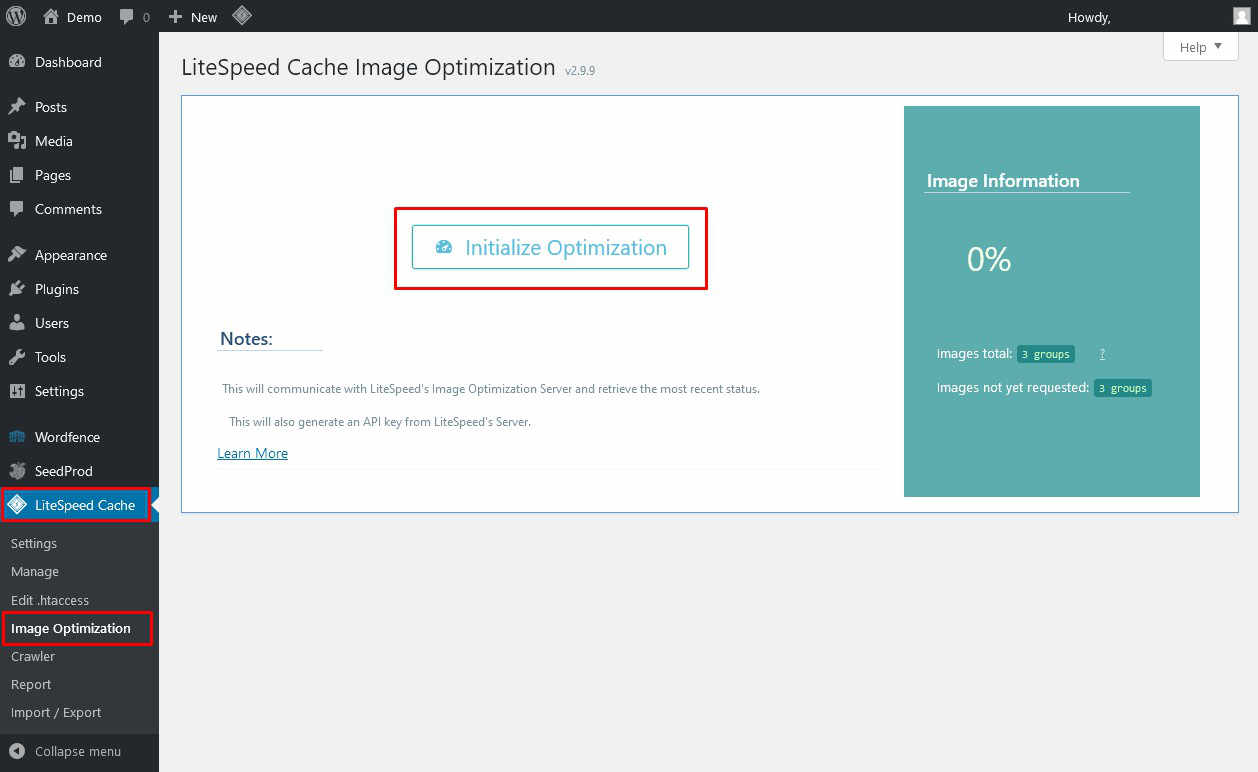Click the Initialize Optimization button
Image resolution: width=1258 pixels, height=772 pixels.
(x=550, y=247)
